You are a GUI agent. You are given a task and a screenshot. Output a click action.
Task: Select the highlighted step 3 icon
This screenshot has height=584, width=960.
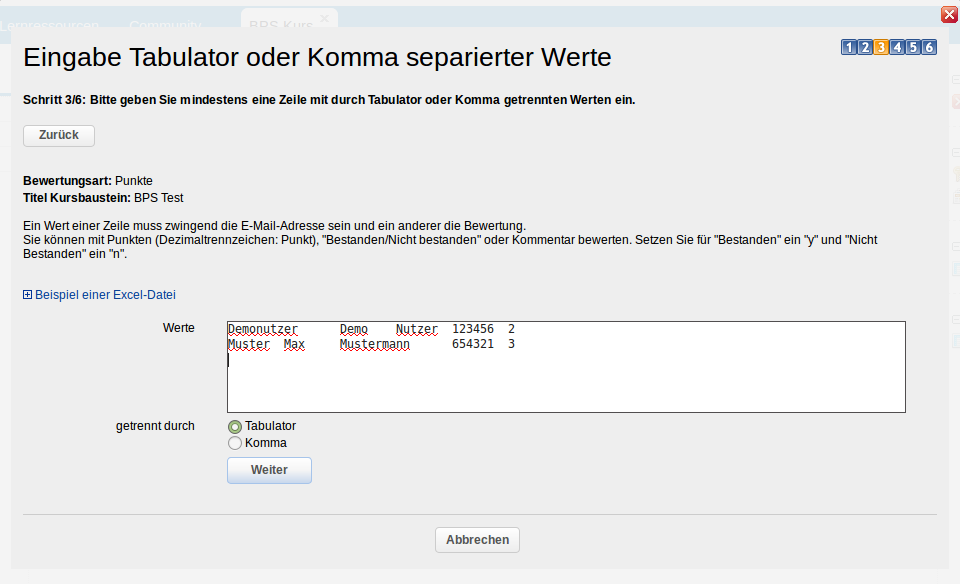tap(881, 47)
